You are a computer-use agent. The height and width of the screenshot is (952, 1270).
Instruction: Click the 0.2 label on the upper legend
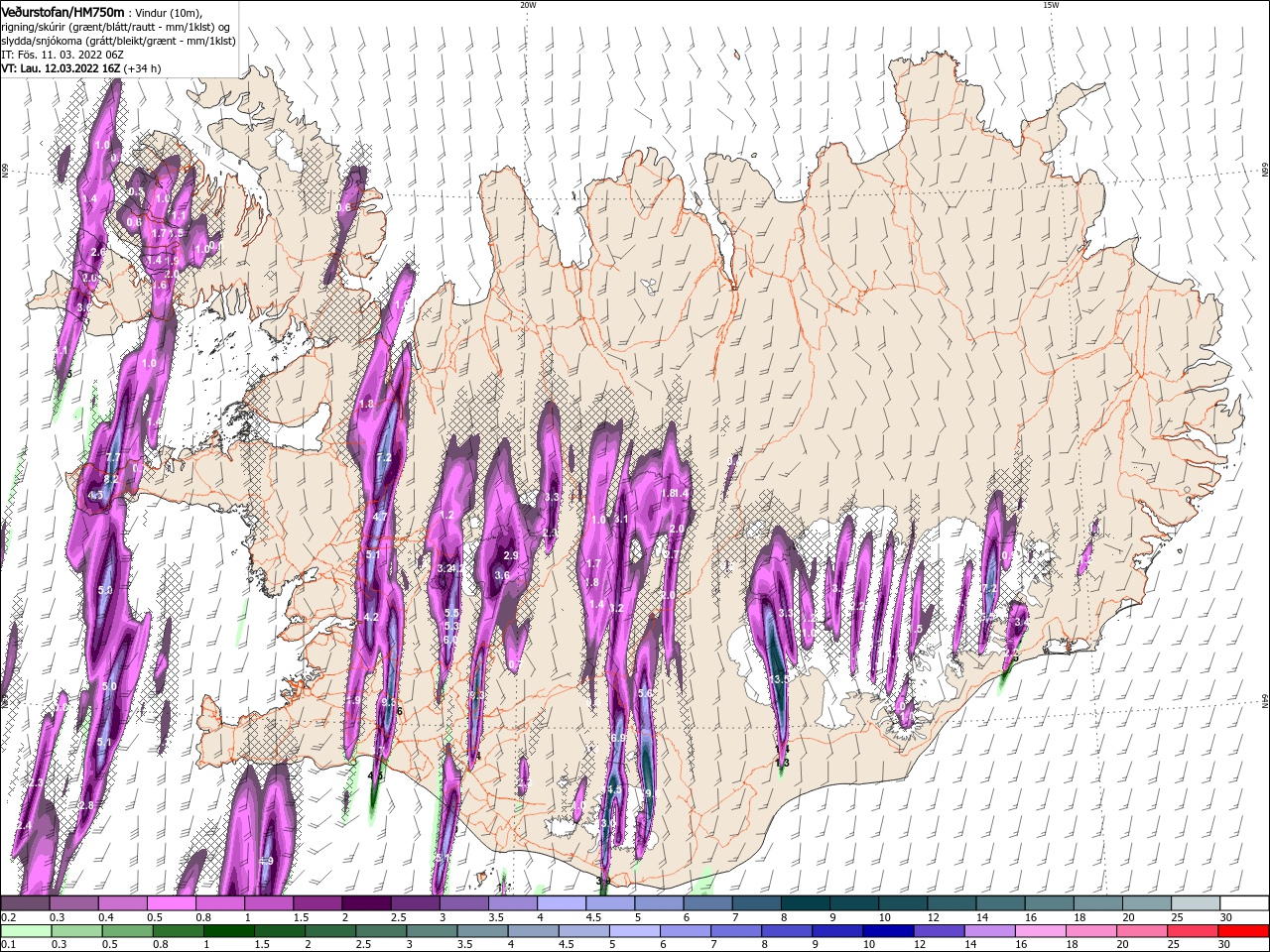point(8,918)
